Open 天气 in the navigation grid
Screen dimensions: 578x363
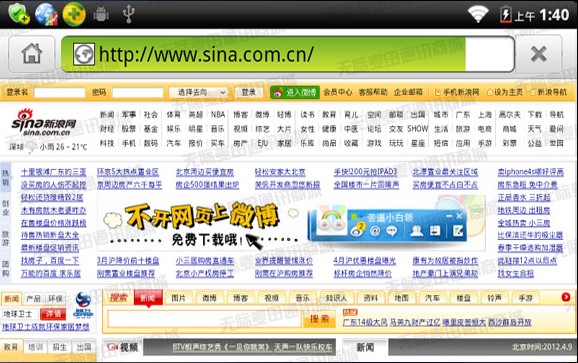535,129
